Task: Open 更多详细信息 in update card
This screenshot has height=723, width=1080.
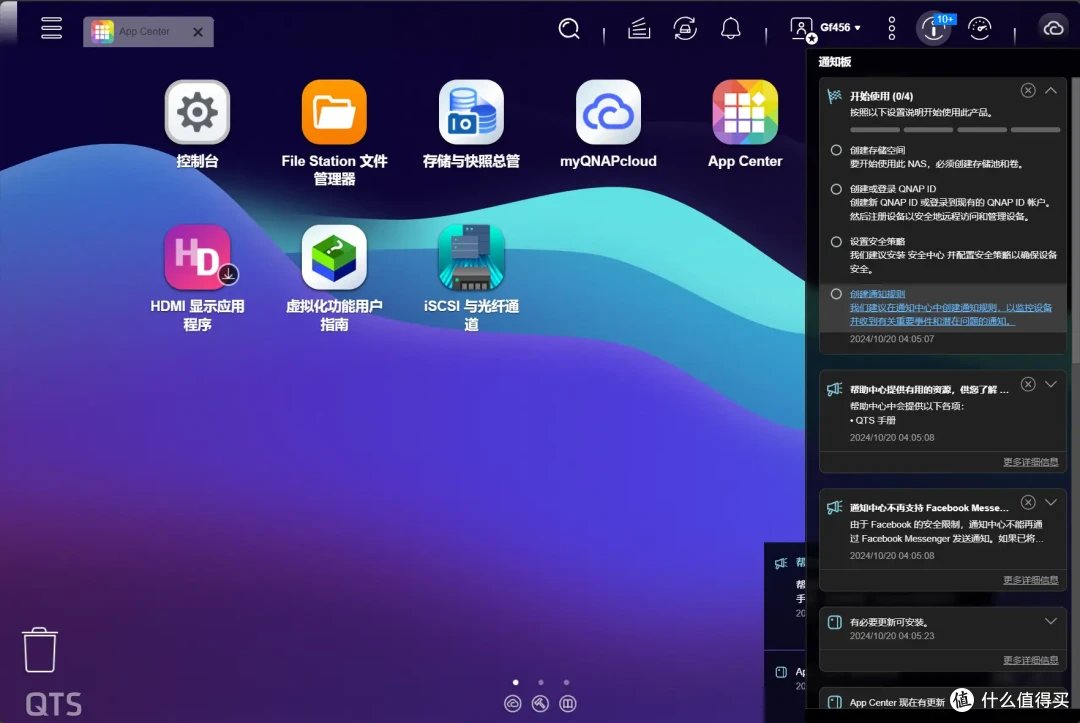Action: [x=1030, y=660]
